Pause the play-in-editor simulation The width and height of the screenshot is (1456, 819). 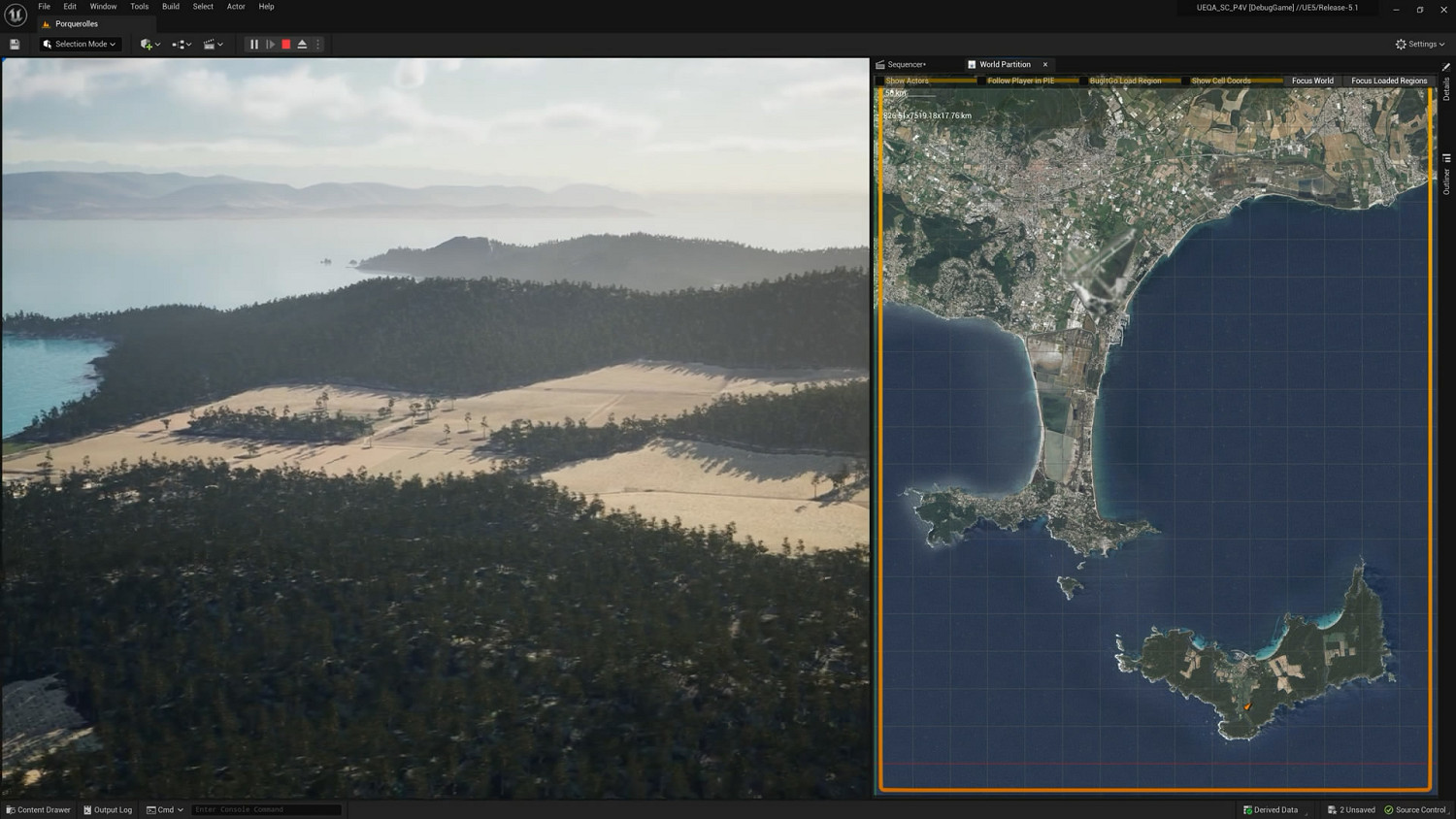click(254, 45)
